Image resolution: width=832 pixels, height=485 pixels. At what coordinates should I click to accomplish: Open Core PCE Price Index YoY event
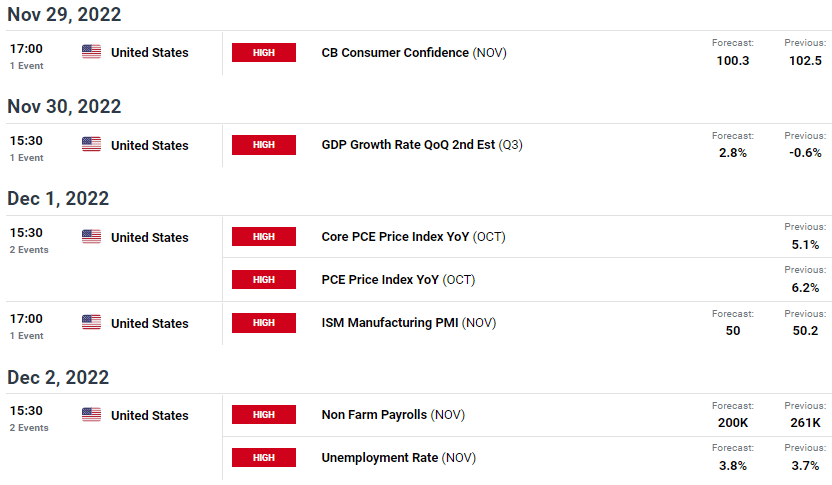click(413, 237)
